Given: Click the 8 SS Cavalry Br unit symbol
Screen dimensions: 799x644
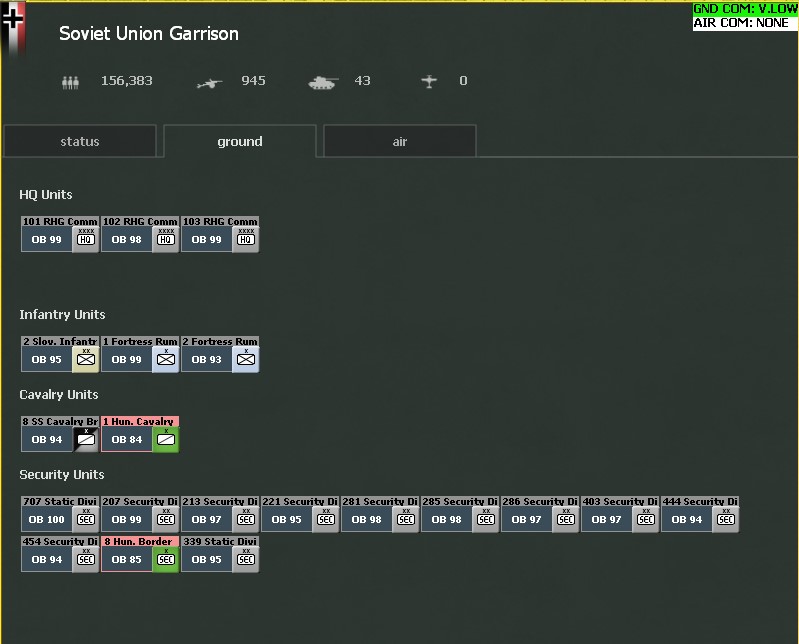Looking at the screenshot, I should click(x=86, y=439).
